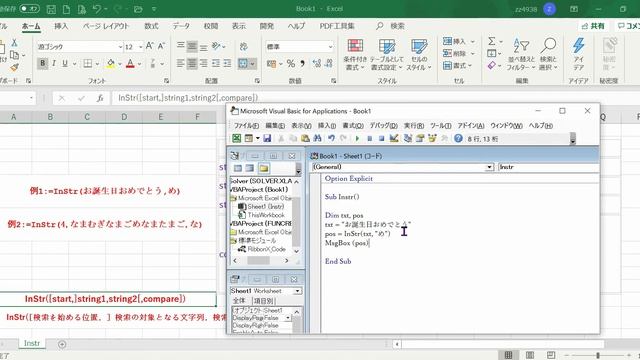Screen dimensions: 640x360
Task: Select ThisWorkbook in Project Explorer tree
Action: click(x=266, y=215)
